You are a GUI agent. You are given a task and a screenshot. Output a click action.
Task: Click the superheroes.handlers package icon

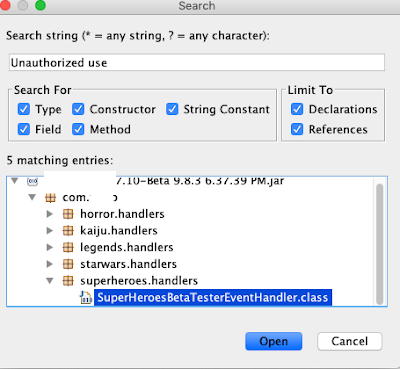(x=68, y=281)
